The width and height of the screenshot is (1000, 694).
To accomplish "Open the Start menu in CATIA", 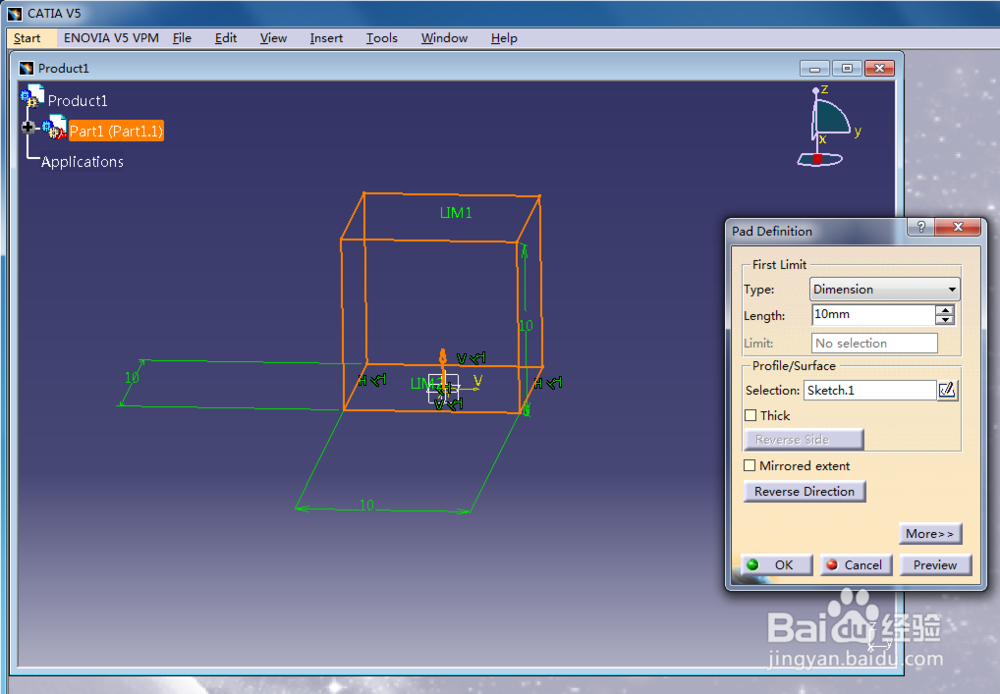I will point(27,38).
